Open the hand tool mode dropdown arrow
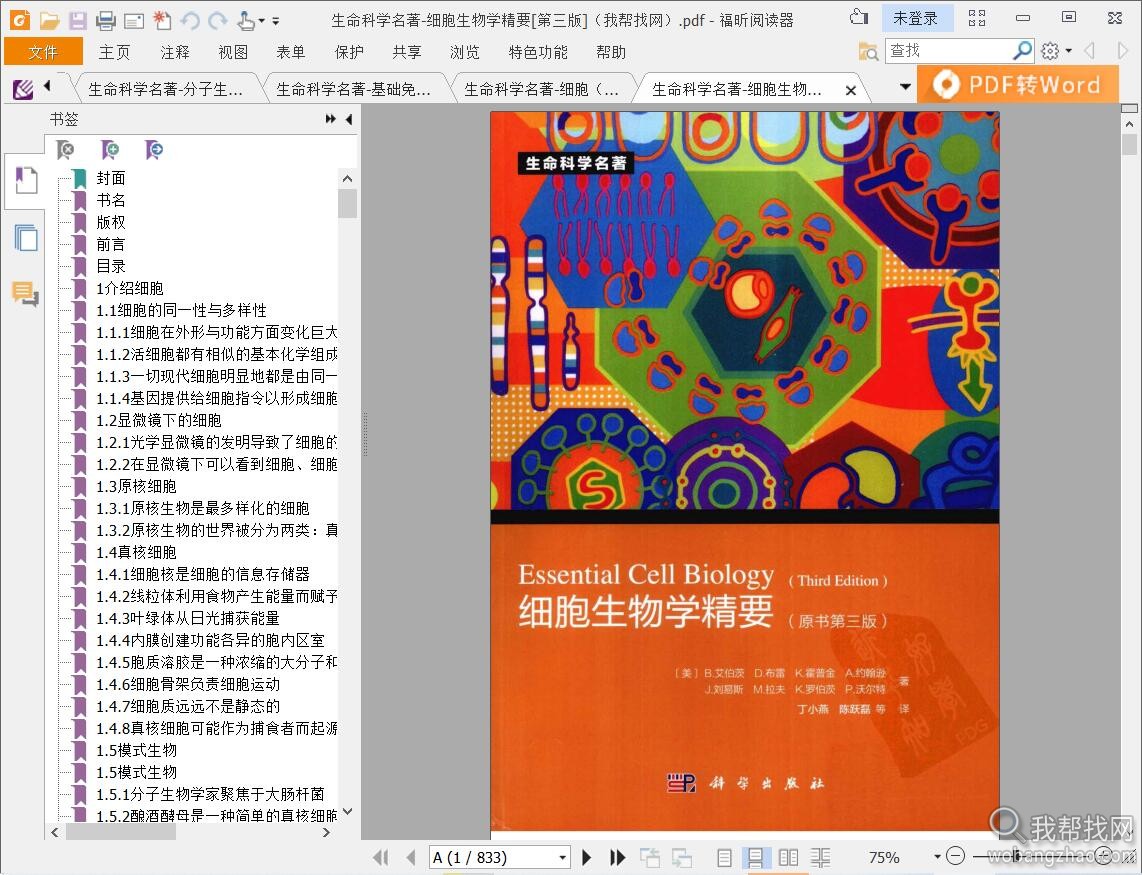Image resolution: width=1142 pixels, height=875 pixels. click(261, 21)
